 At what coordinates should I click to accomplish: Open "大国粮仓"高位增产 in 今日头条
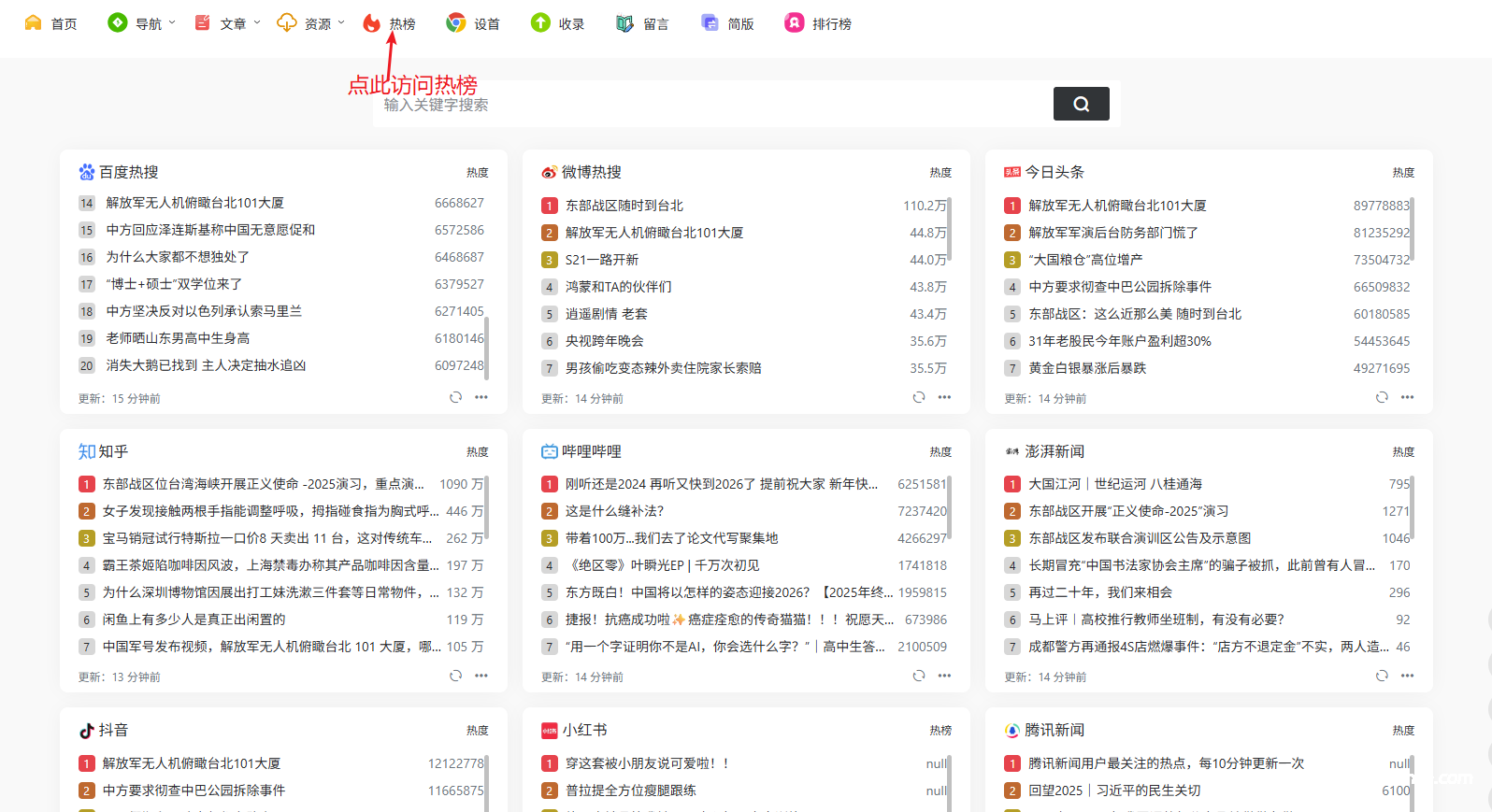[x=1085, y=260]
